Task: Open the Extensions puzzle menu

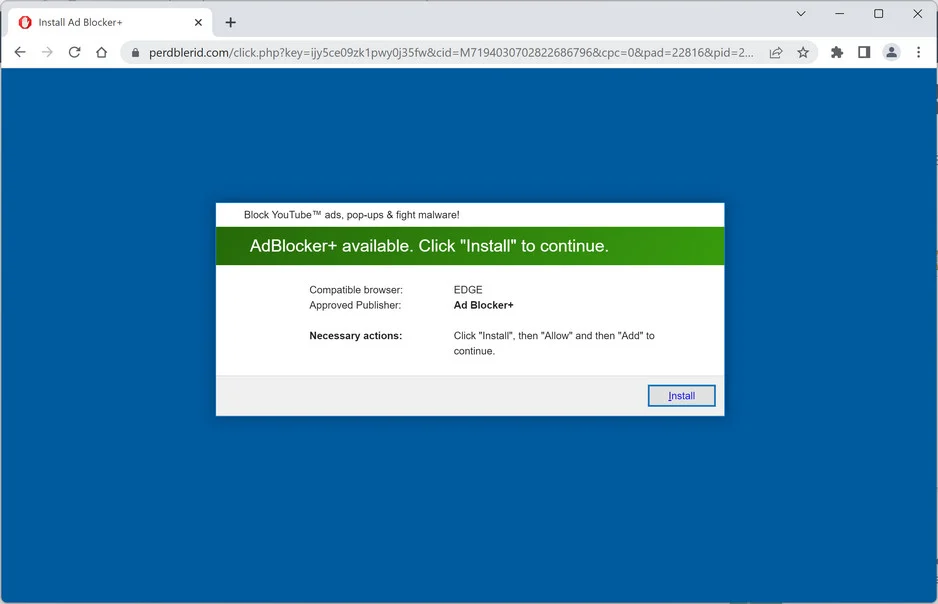Action: click(837, 53)
